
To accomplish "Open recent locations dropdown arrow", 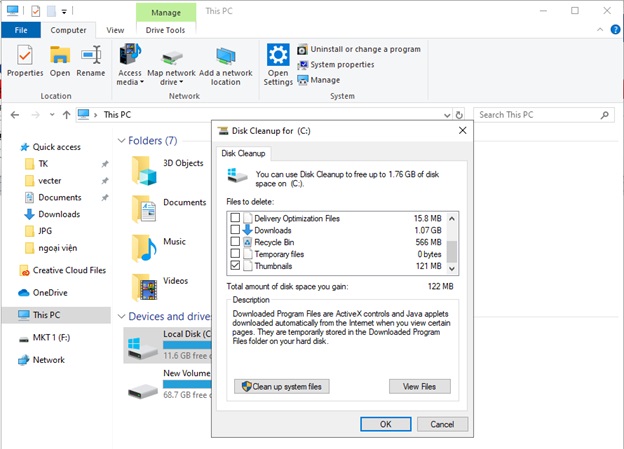I will pyautogui.click(x=52, y=115).
